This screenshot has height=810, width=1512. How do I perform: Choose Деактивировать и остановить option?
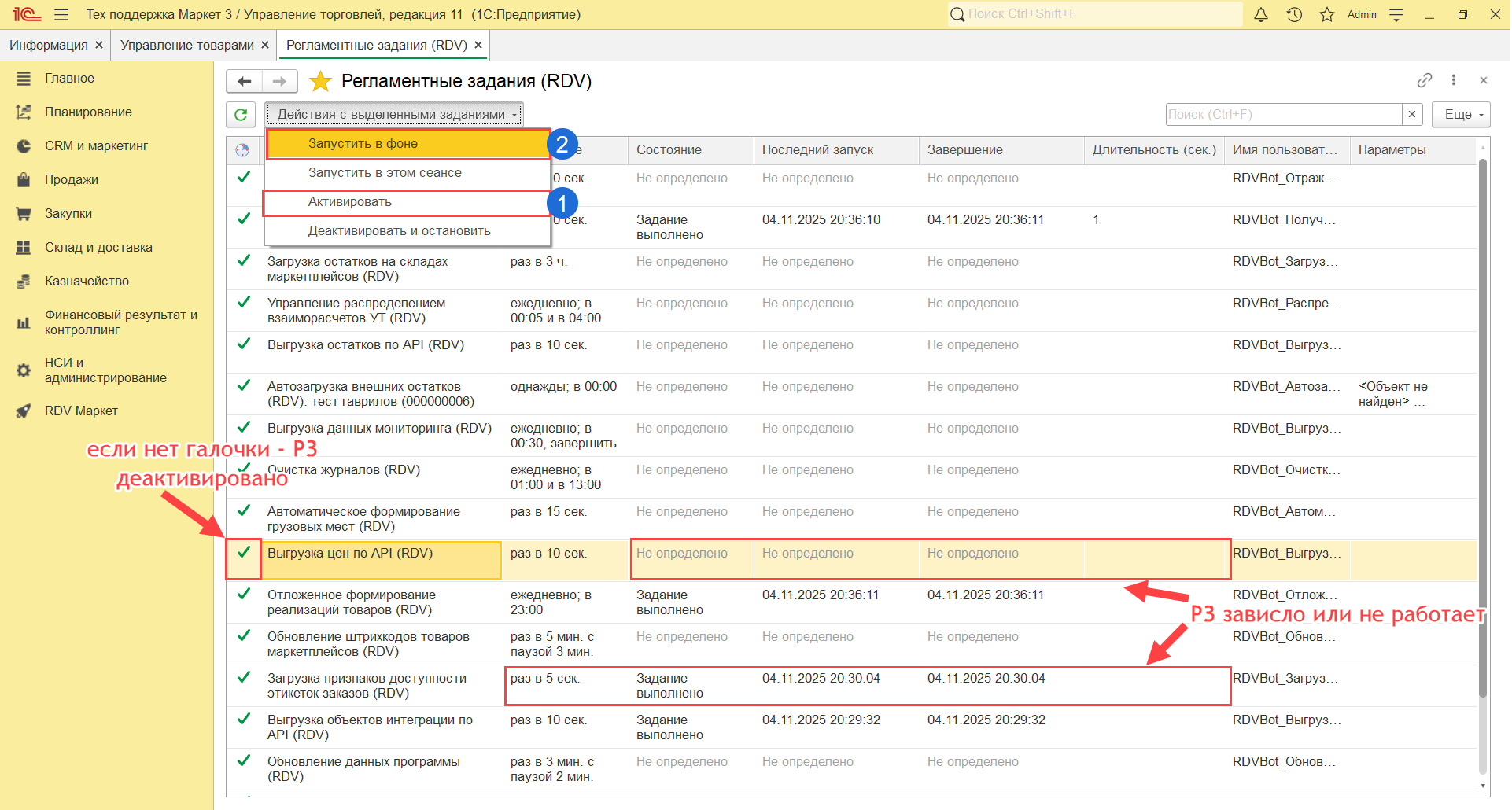(399, 231)
